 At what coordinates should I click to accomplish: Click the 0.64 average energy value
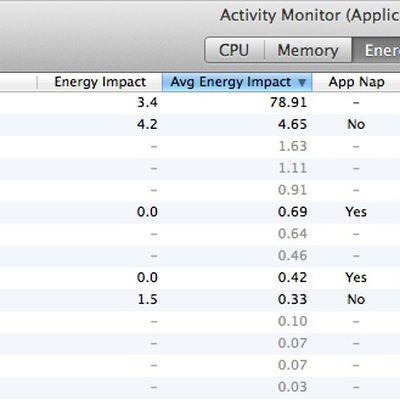click(x=292, y=234)
